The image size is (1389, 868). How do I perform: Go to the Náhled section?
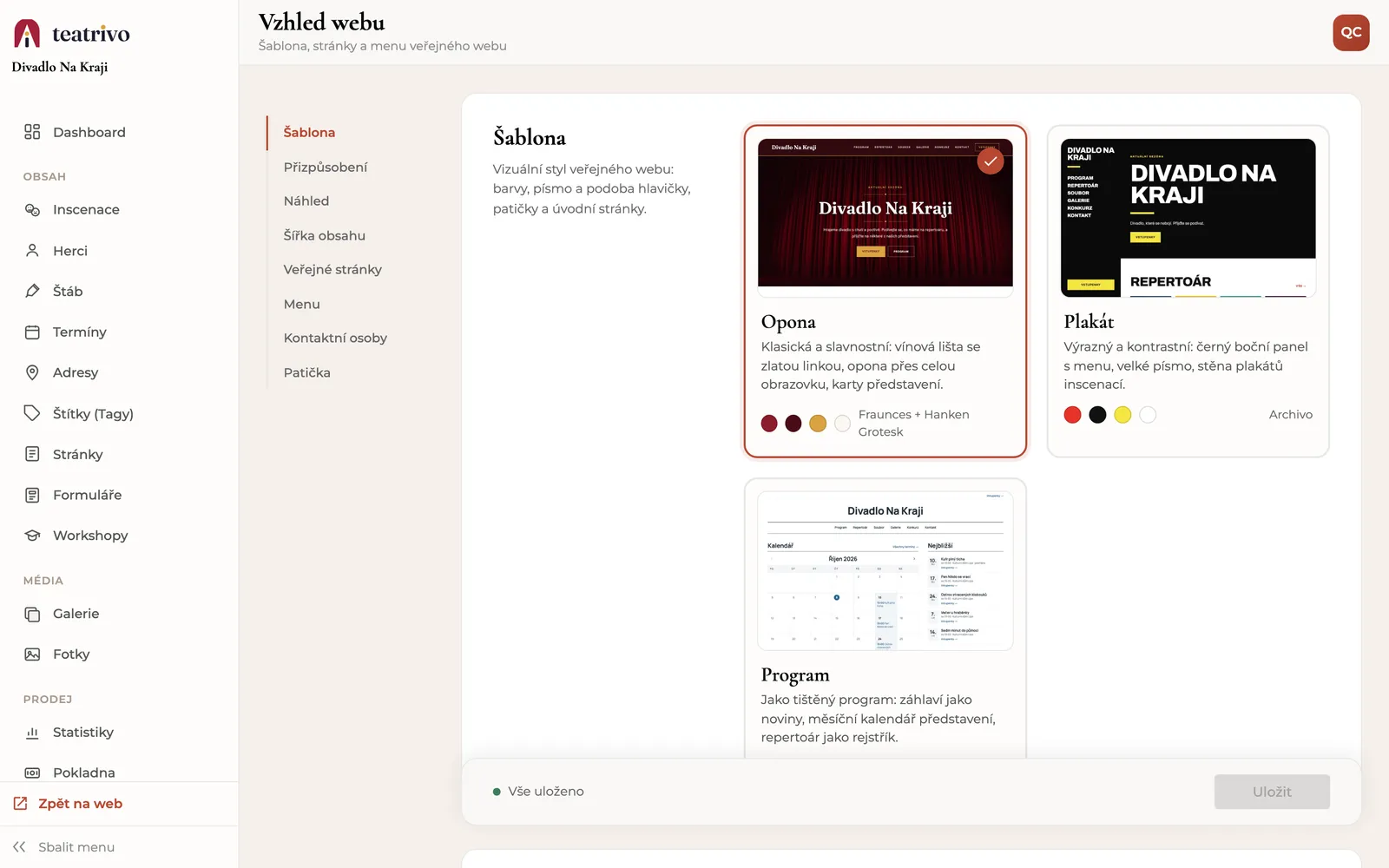click(306, 201)
